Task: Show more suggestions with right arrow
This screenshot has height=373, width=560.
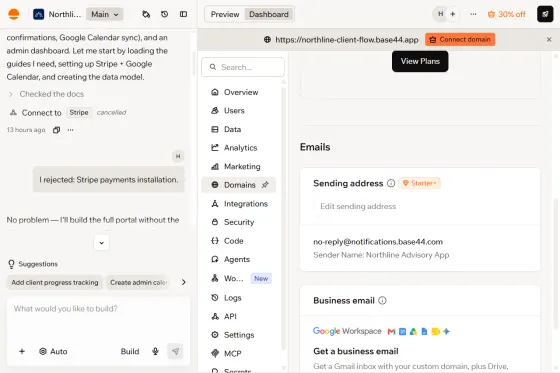Action: click(x=184, y=282)
